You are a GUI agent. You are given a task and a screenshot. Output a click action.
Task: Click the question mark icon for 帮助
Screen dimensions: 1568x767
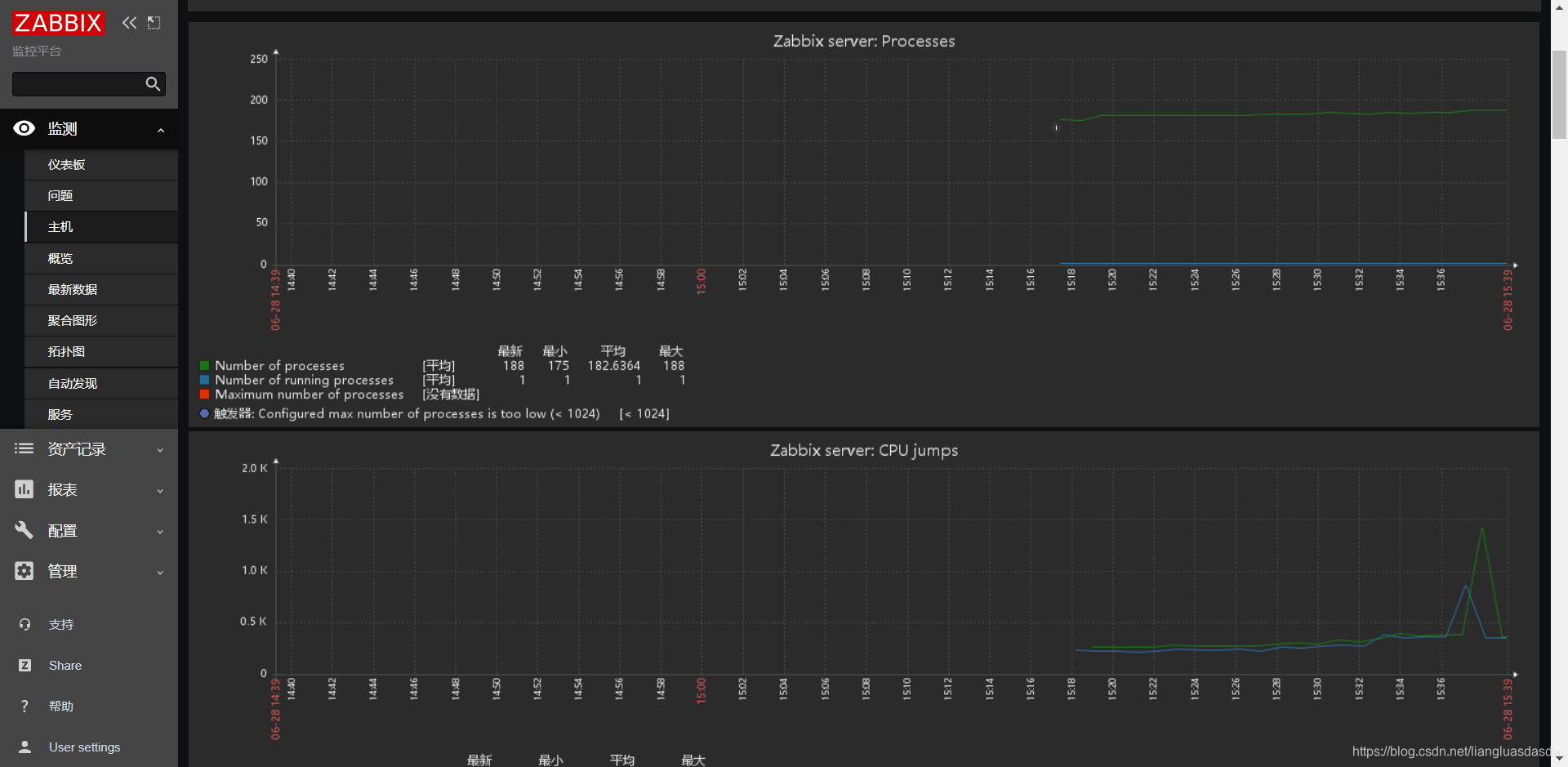[24, 707]
